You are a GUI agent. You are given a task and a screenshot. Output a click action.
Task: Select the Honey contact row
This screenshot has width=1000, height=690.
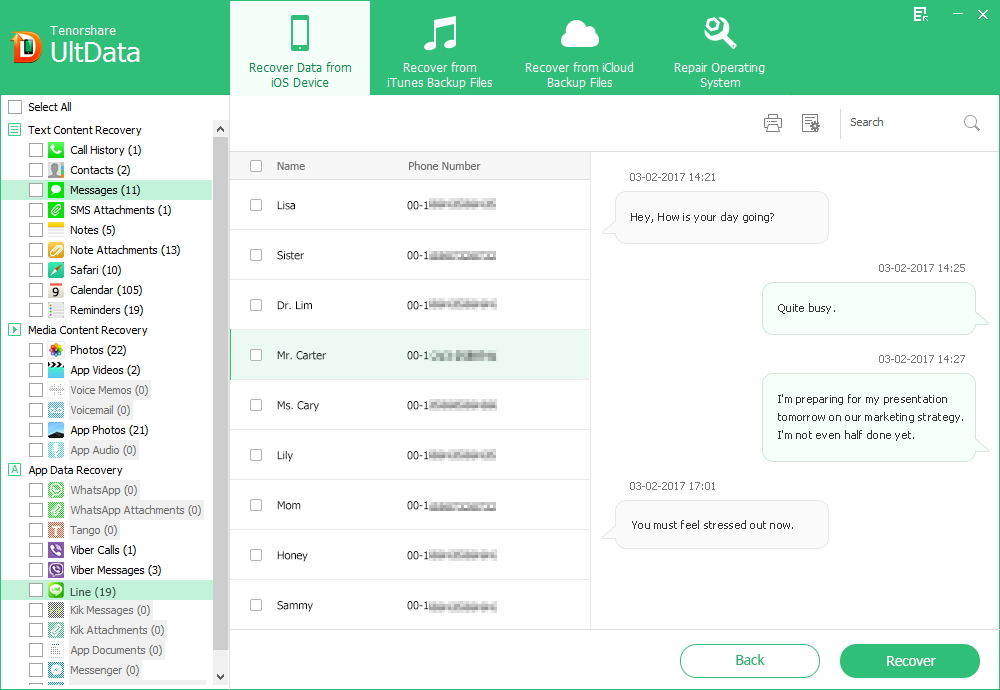pos(409,555)
